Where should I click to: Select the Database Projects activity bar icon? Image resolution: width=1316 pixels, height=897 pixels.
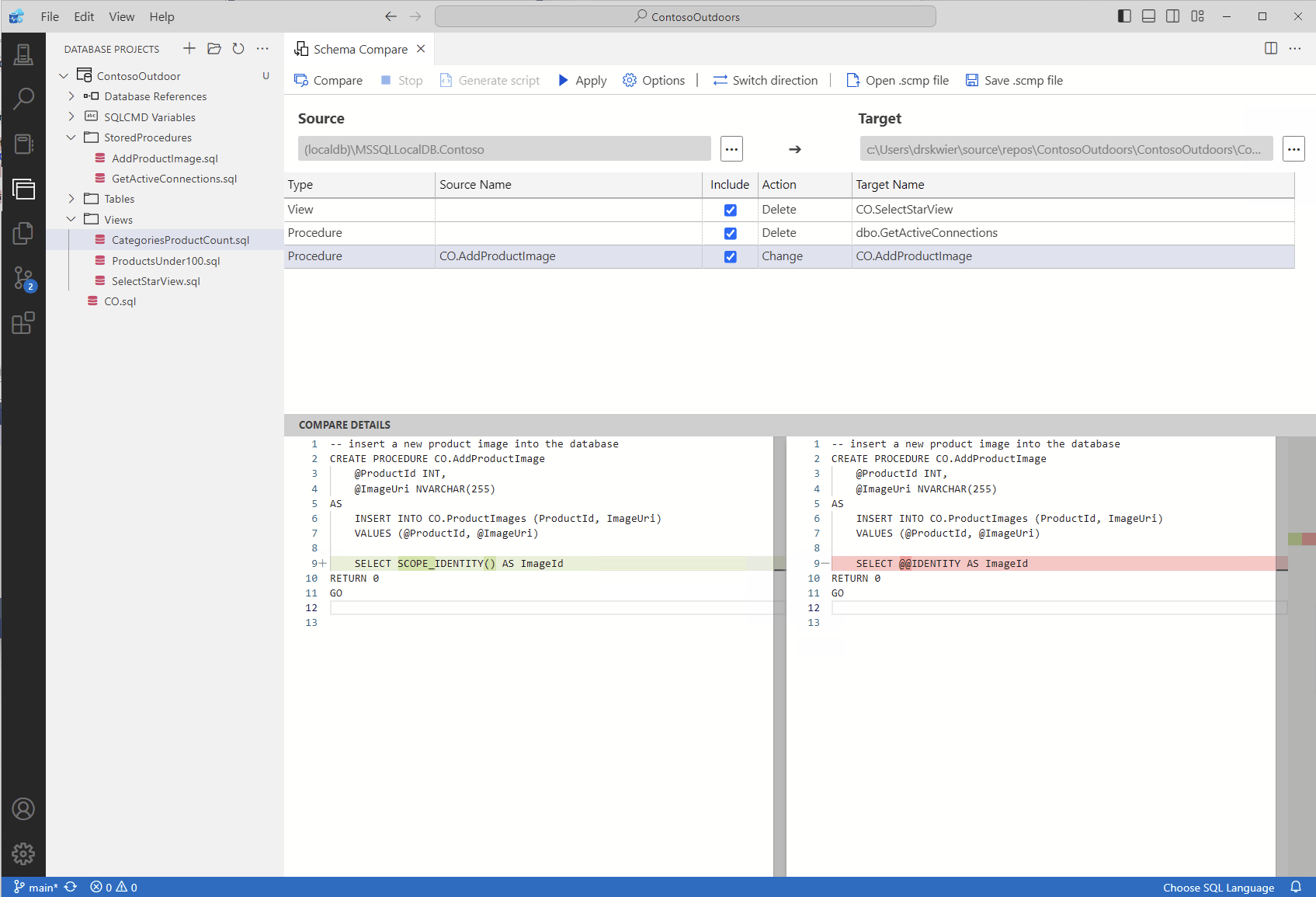[x=23, y=189]
